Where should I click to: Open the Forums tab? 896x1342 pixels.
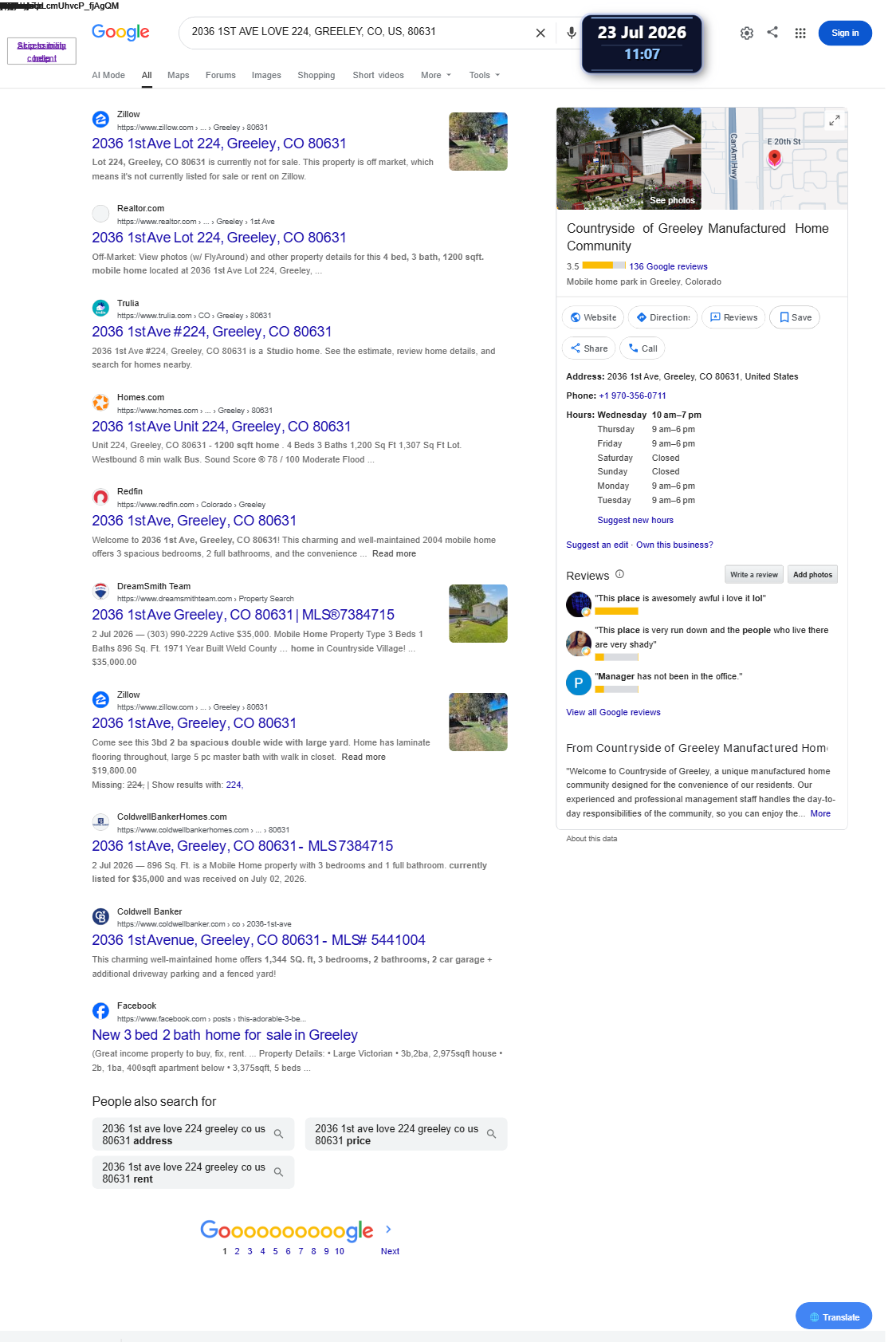click(x=221, y=75)
